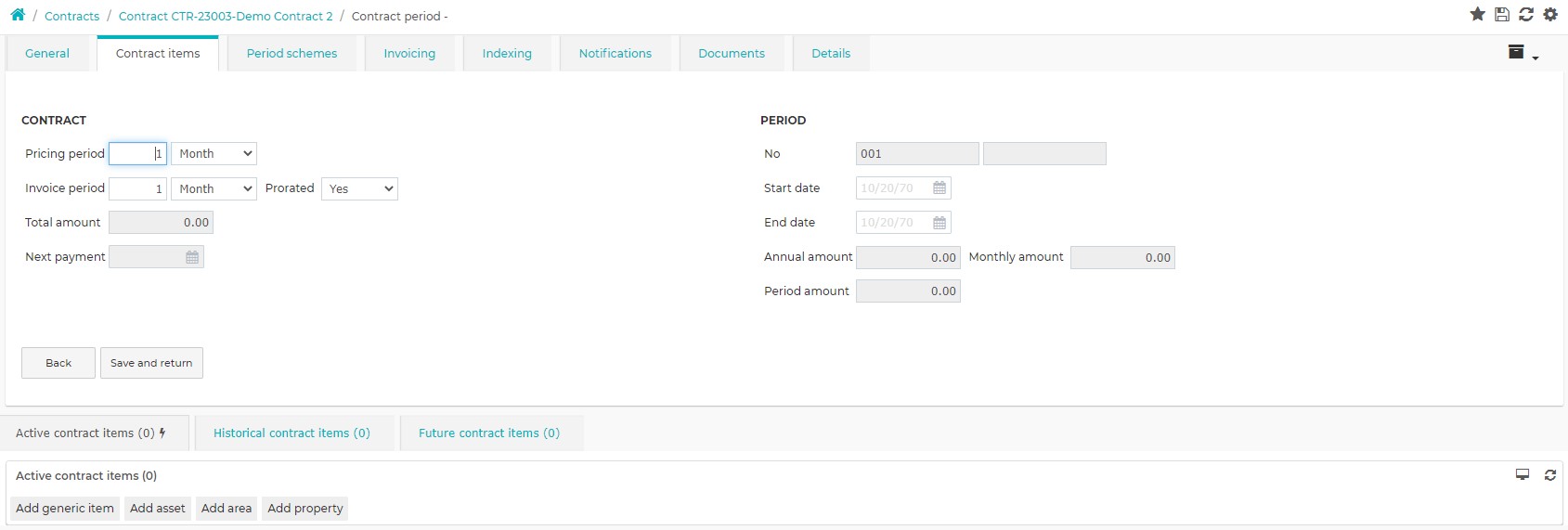This screenshot has width=1568, height=530.
Task: Click the Total amount field
Action: pyautogui.click(x=161, y=223)
